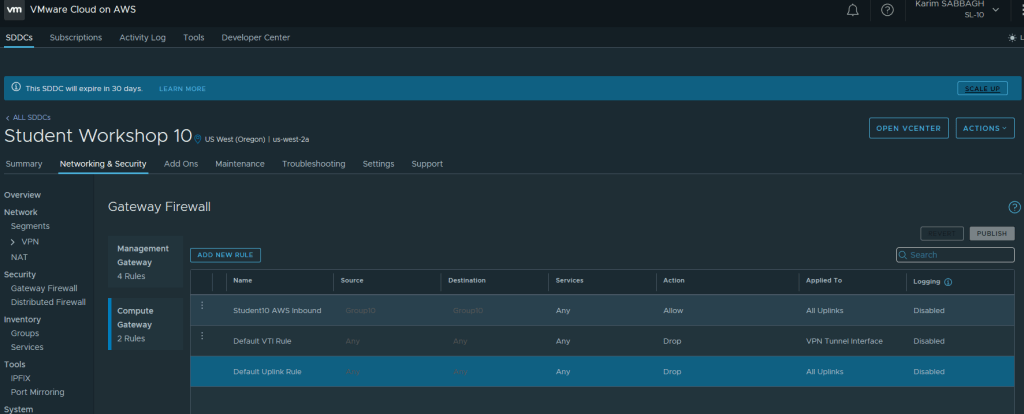Switch to the Troubleshooting tab

(x=313, y=164)
